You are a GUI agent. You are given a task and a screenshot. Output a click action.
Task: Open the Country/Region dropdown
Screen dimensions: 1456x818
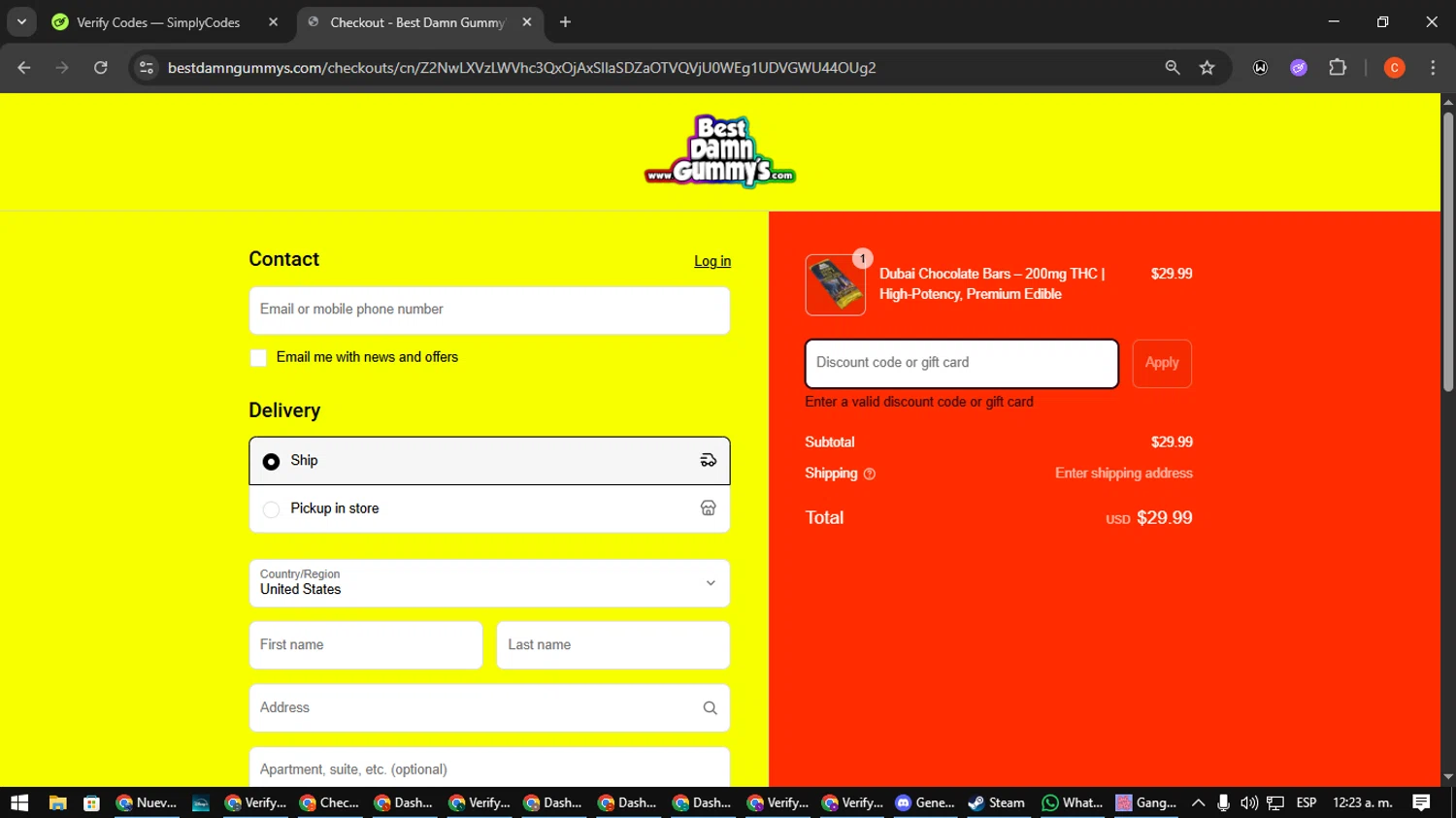click(x=489, y=583)
